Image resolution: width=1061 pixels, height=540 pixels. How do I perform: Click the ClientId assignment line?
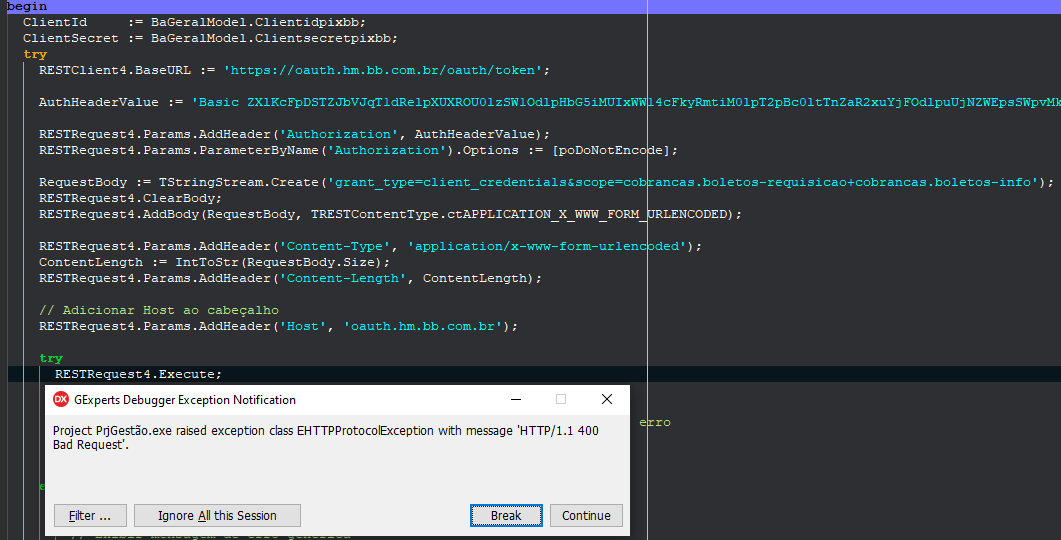tap(194, 22)
